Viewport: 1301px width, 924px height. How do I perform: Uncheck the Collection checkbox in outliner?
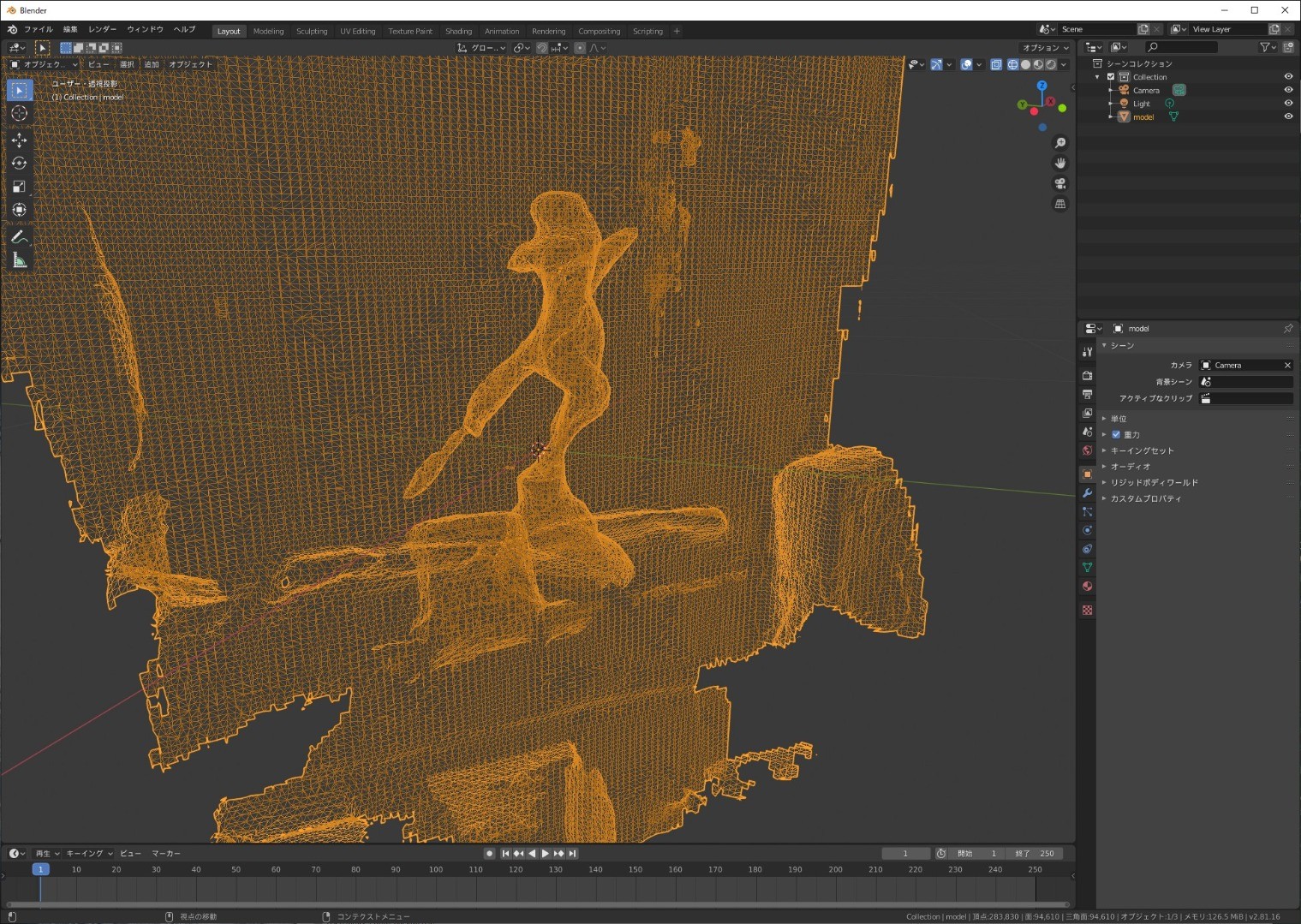pos(1111,77)
